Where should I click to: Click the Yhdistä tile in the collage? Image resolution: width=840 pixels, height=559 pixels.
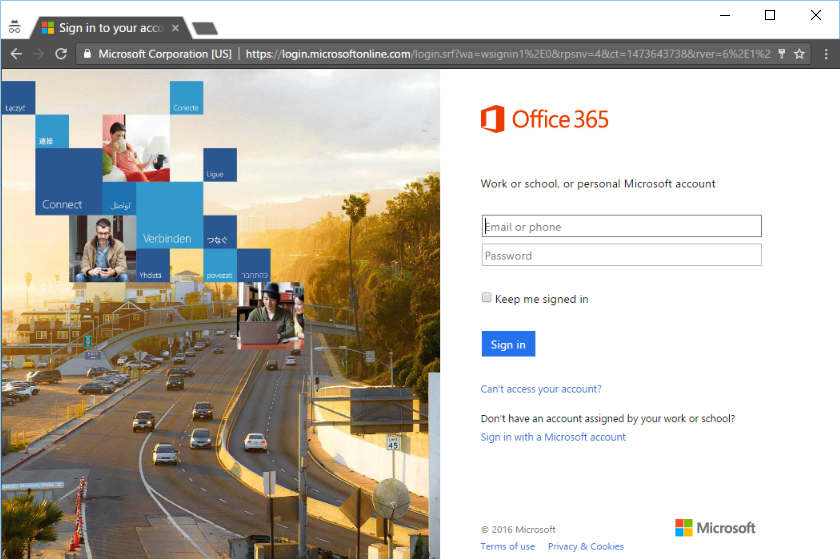tap(153, 265)
